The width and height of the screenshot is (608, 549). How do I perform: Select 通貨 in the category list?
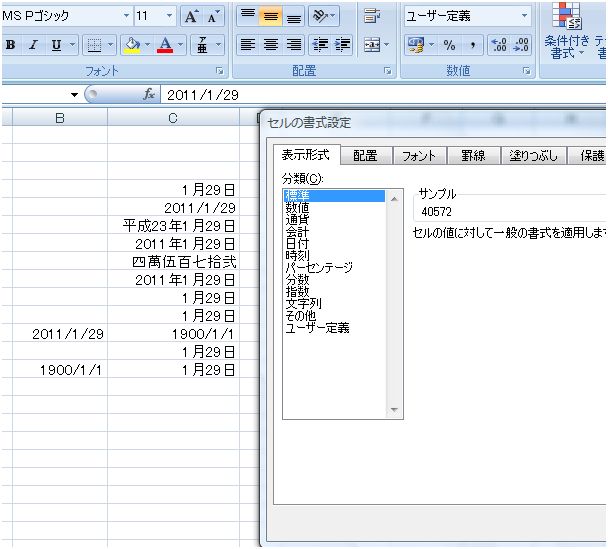click(334, 220)
